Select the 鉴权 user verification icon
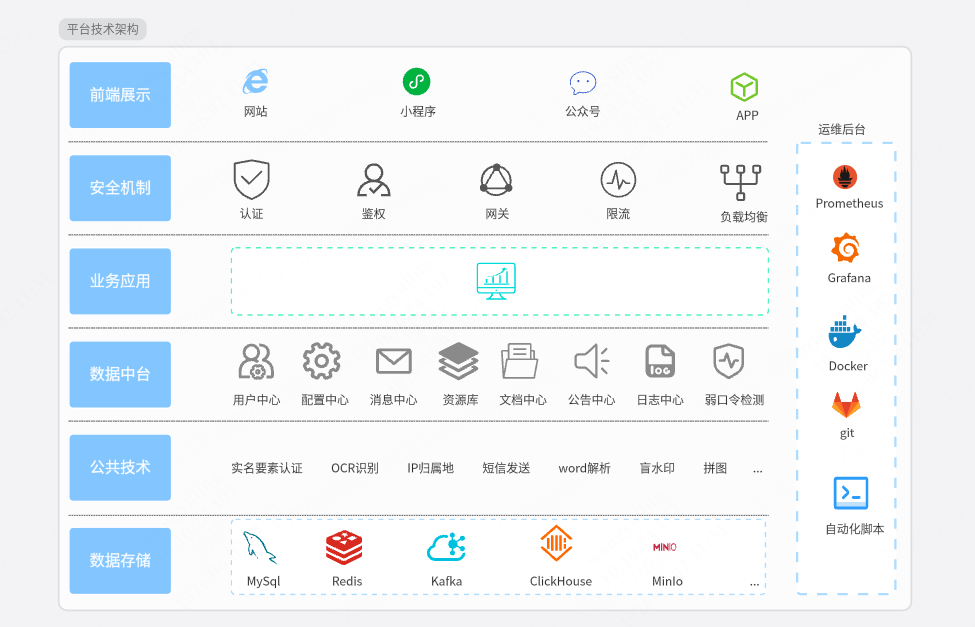Image resolution: width=975 pixels, height=627 pixels. 374,180
